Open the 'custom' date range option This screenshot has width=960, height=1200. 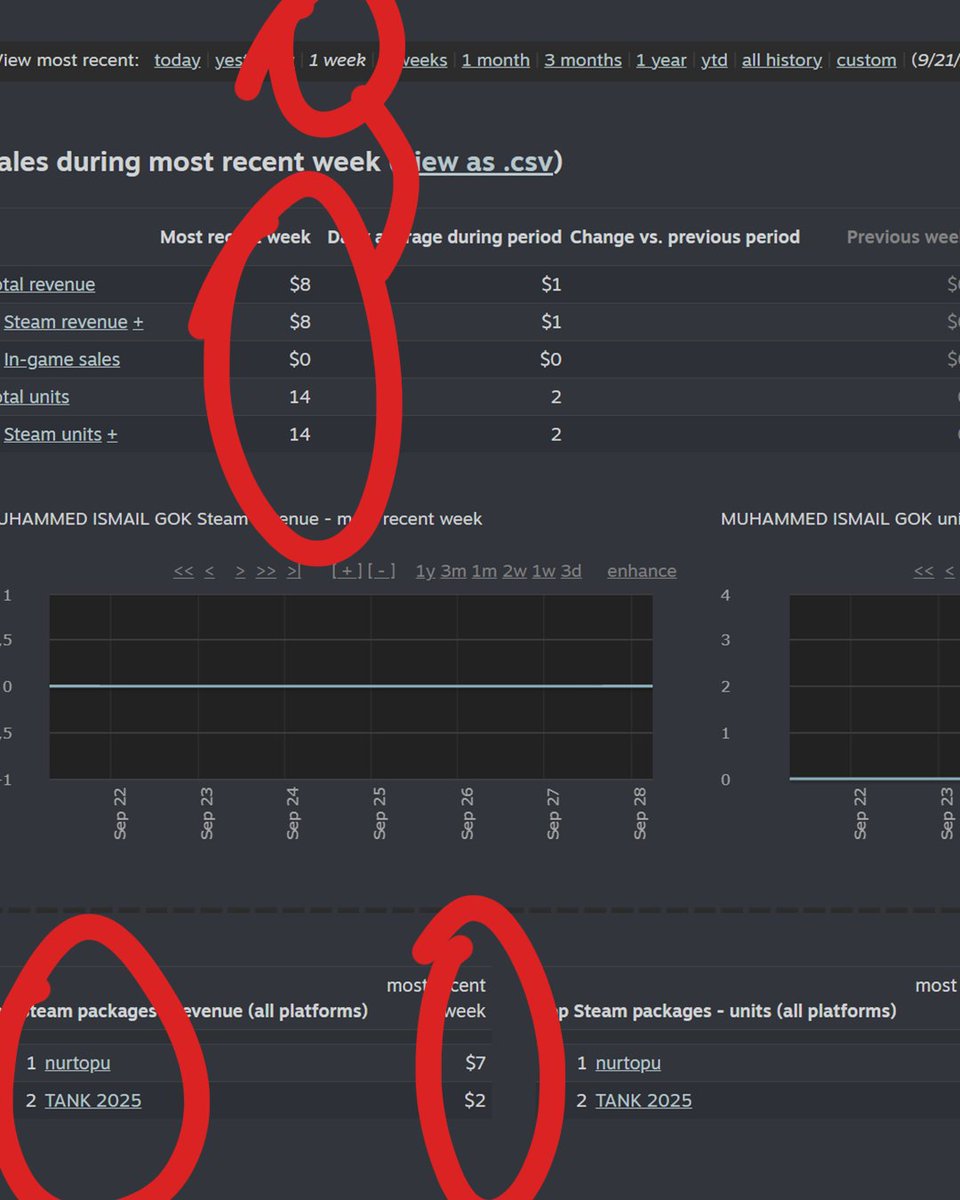point(866,60)
